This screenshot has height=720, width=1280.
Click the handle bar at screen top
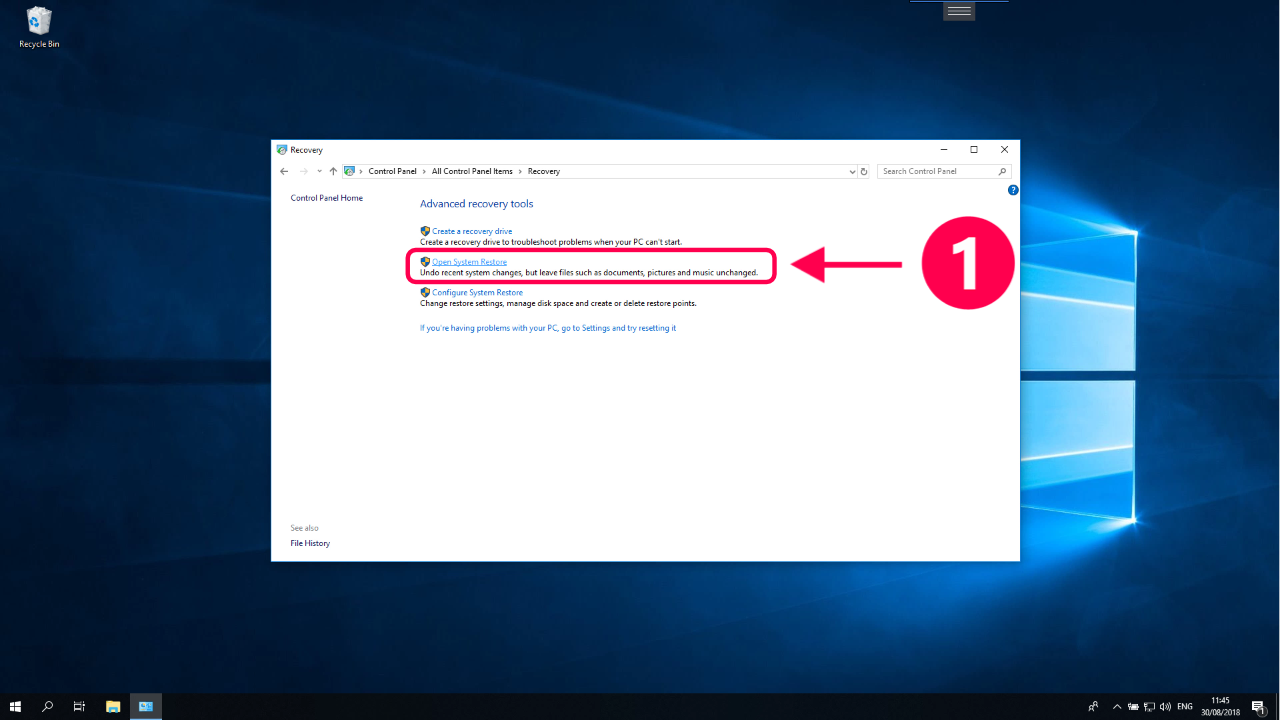coord(959,10)
